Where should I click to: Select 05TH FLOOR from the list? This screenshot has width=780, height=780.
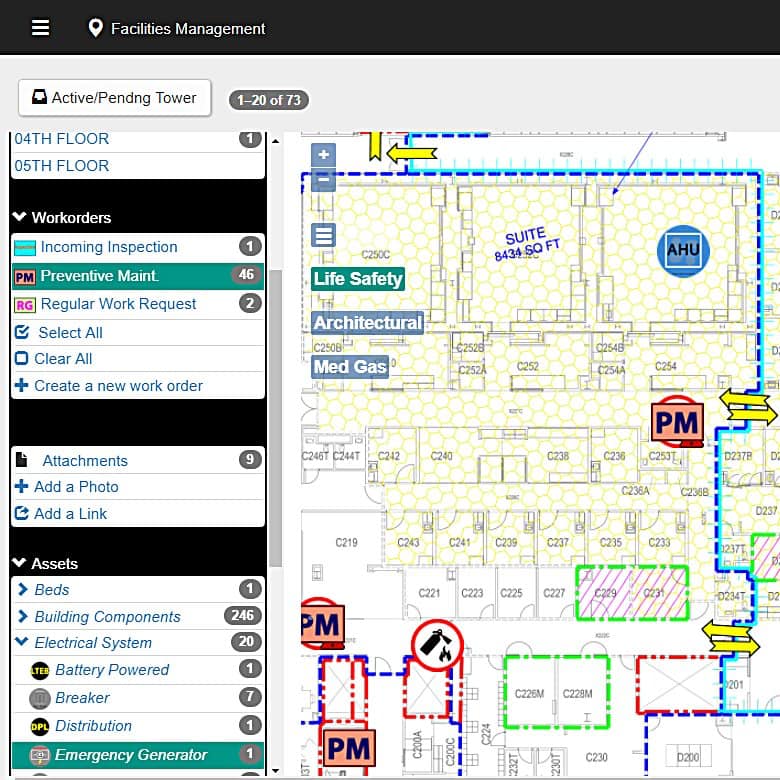138,166
